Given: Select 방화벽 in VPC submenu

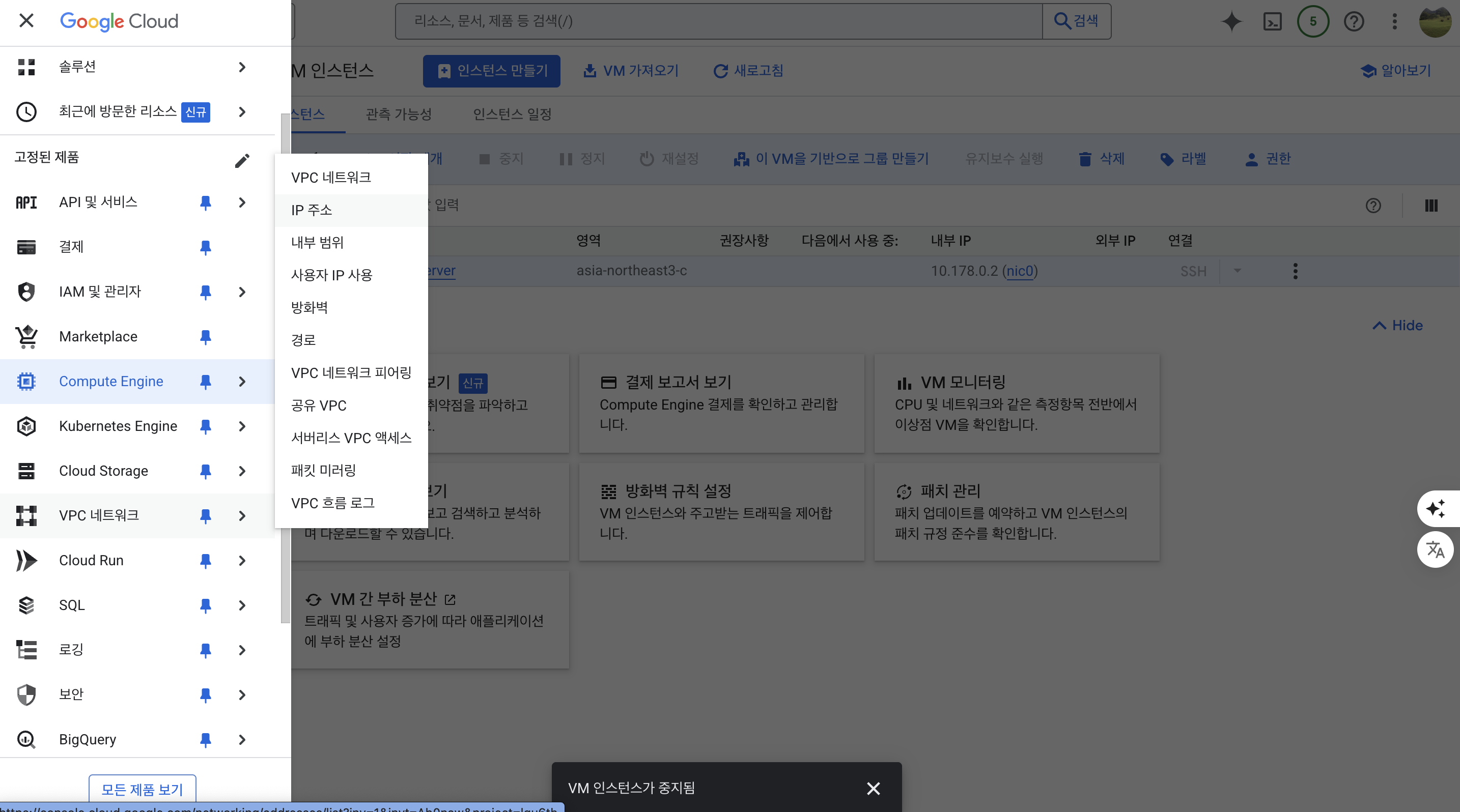Looking at the screenshot, I should 351,307.
